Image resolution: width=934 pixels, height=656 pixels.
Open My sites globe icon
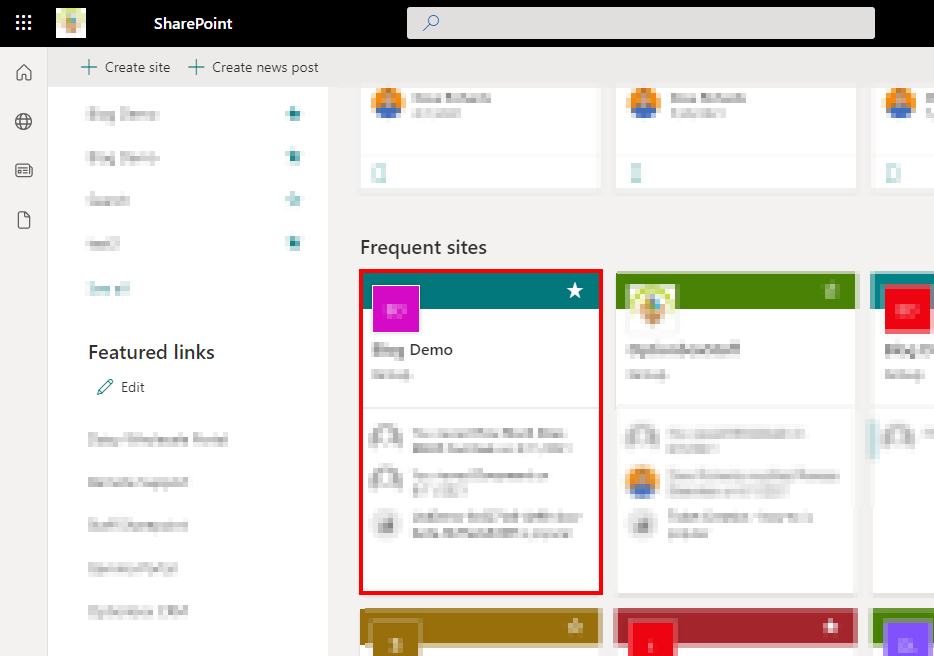click(x=24, y=122)
